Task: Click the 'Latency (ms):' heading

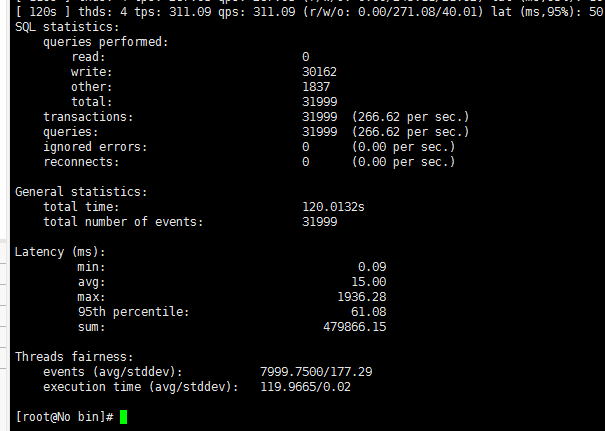Action: pos(60,252)
